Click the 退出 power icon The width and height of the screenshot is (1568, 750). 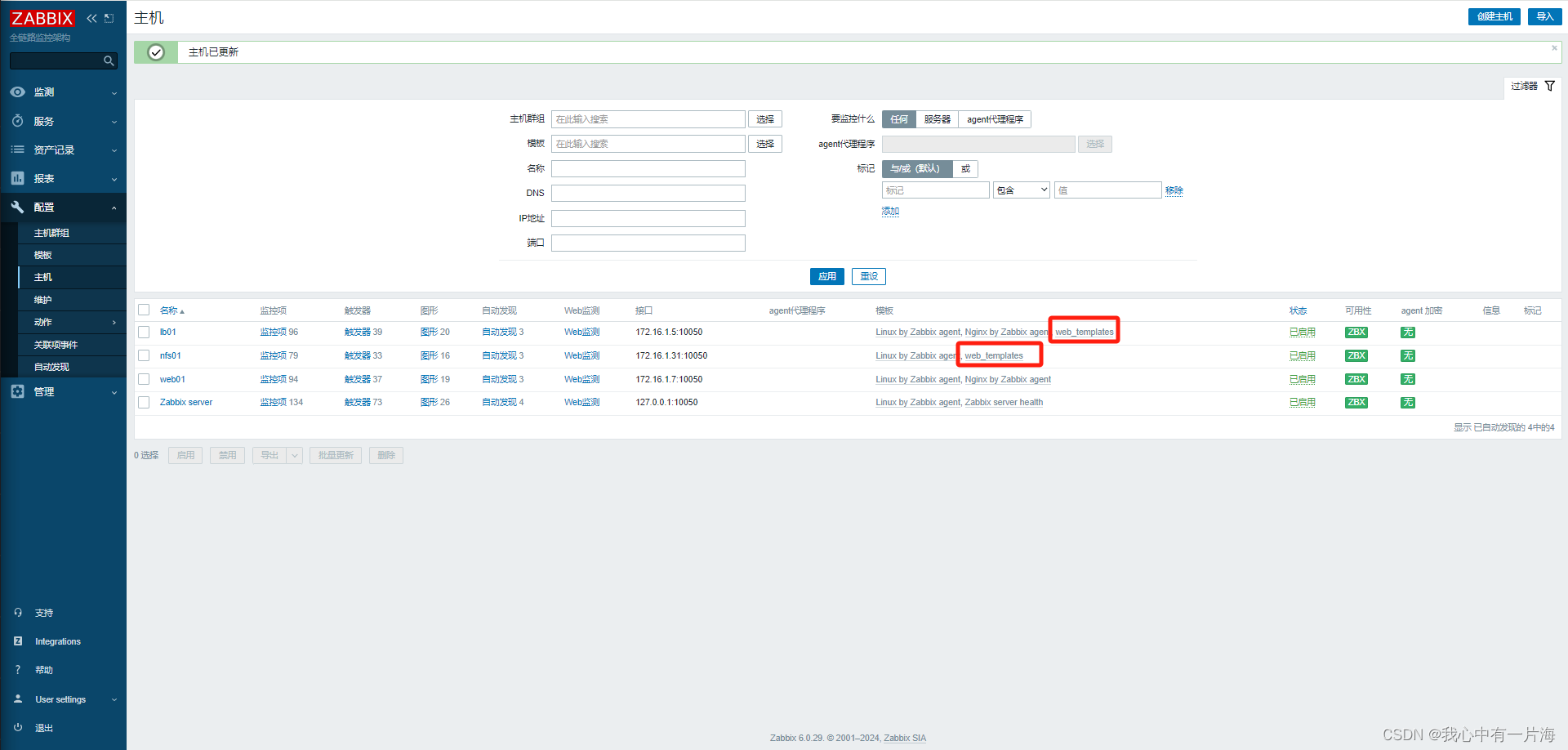pyautogui.click(x=18, y=727)
